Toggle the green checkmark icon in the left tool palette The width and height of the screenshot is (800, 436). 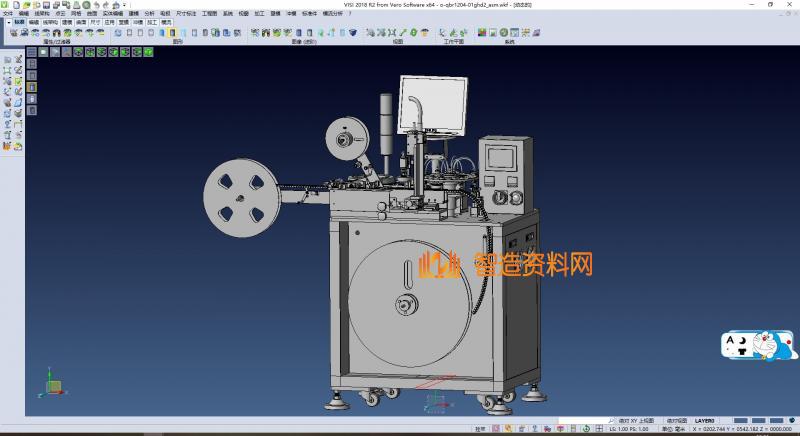click(18, 81)
